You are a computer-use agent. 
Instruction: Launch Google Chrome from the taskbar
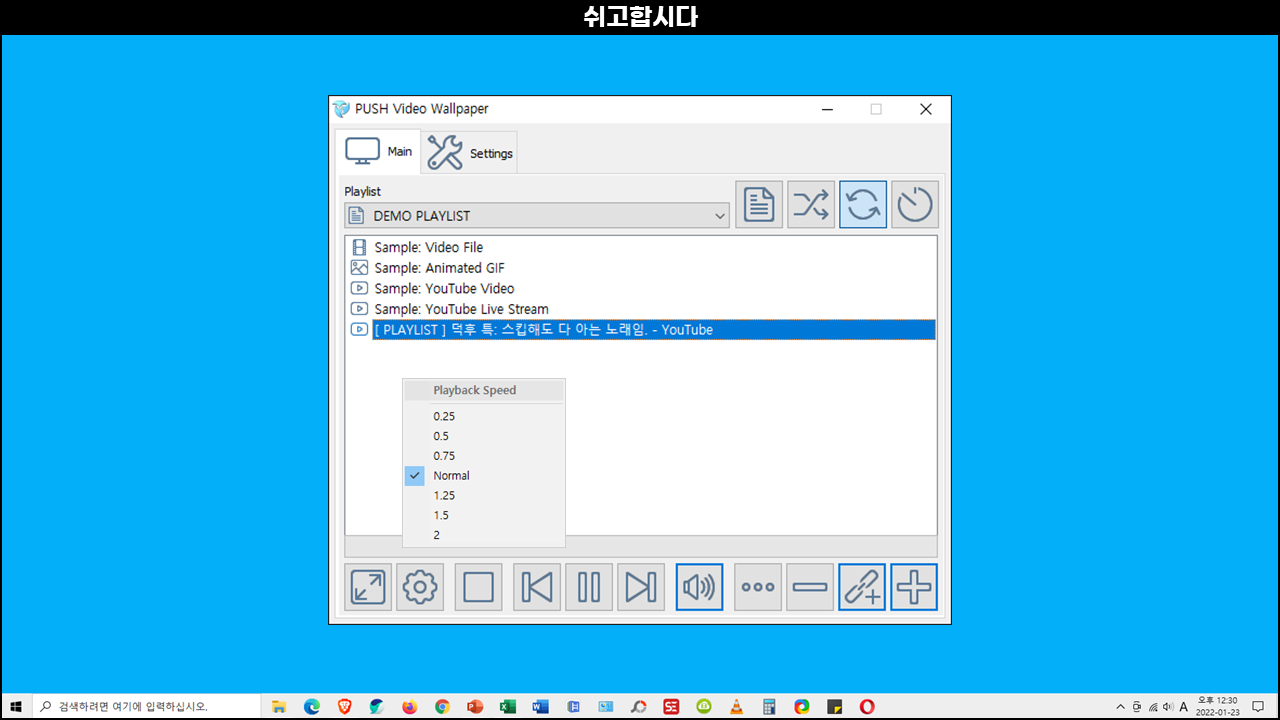[442, 706]
